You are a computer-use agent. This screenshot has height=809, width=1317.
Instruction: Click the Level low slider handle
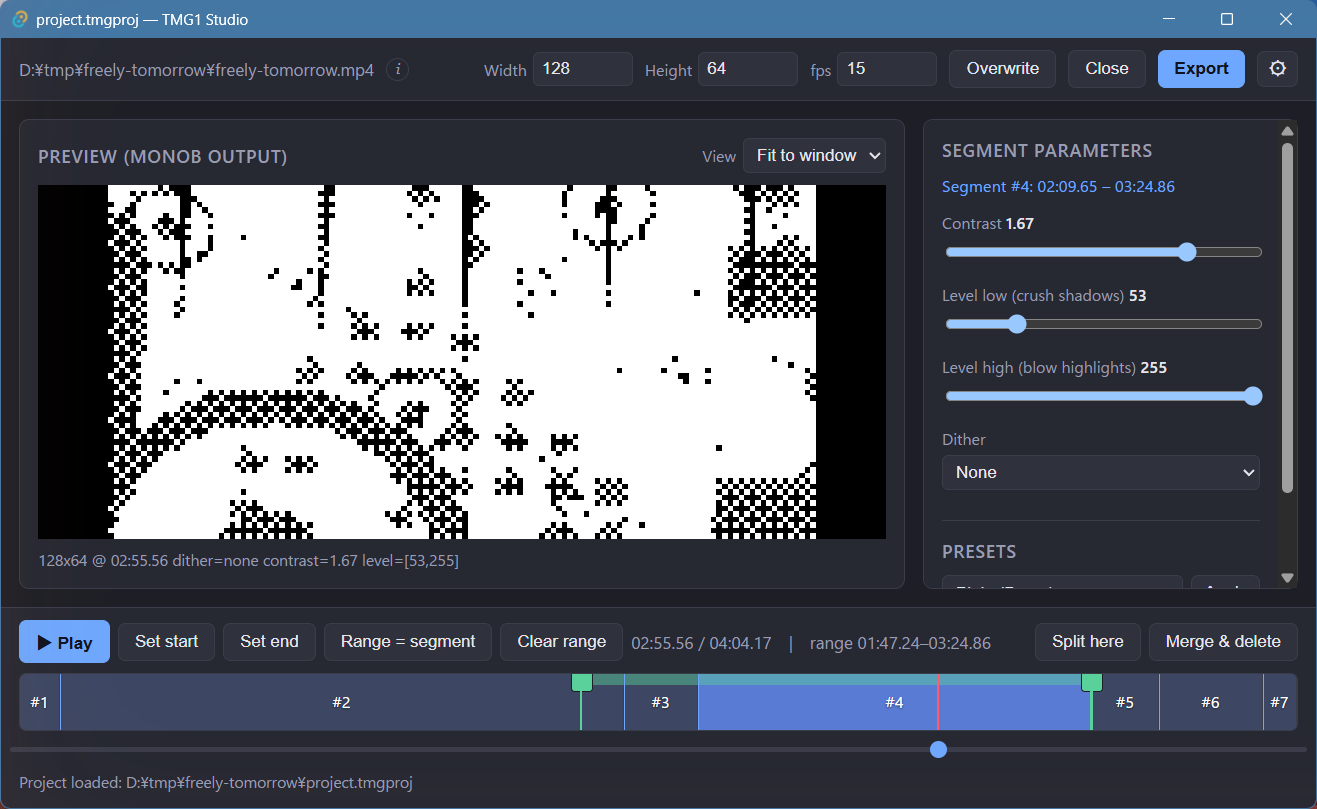coord(1017,324)
